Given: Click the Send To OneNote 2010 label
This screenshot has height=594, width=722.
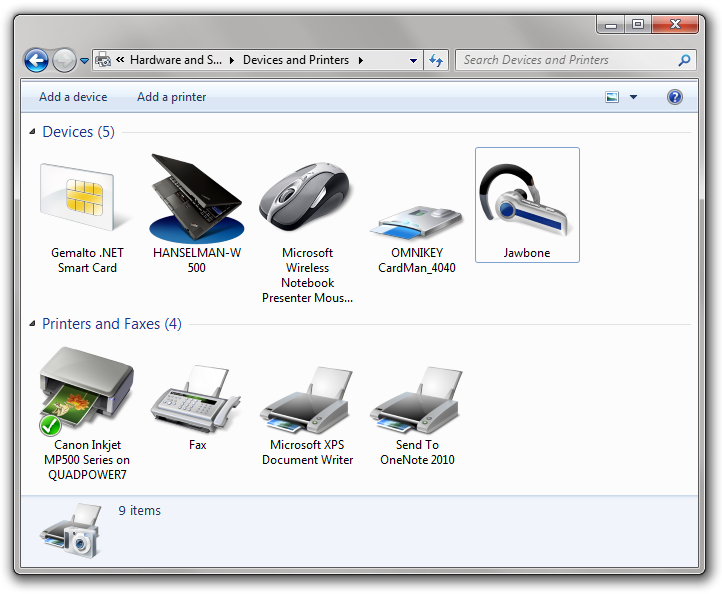Looking at the screenshot, I should tap(417, 452).
